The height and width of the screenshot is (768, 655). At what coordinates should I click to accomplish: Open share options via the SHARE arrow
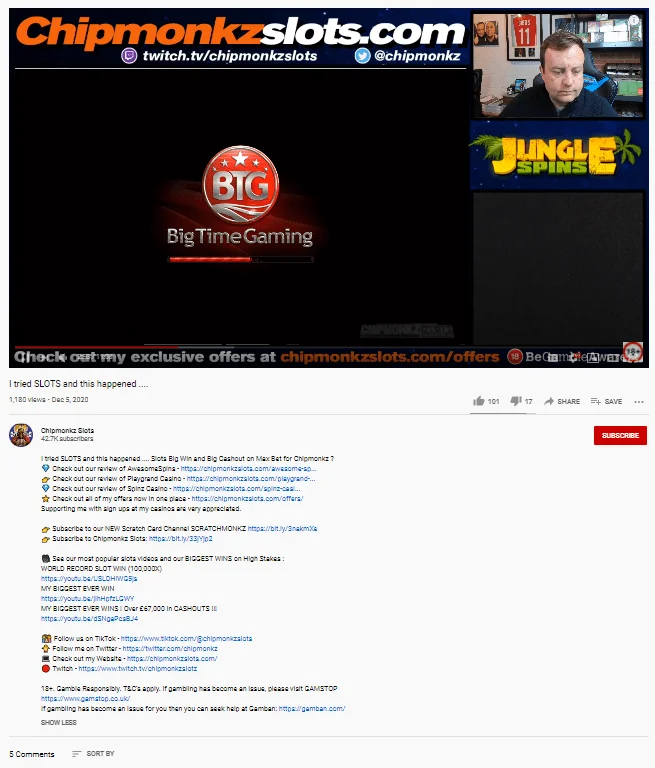[x=562, y=401]
